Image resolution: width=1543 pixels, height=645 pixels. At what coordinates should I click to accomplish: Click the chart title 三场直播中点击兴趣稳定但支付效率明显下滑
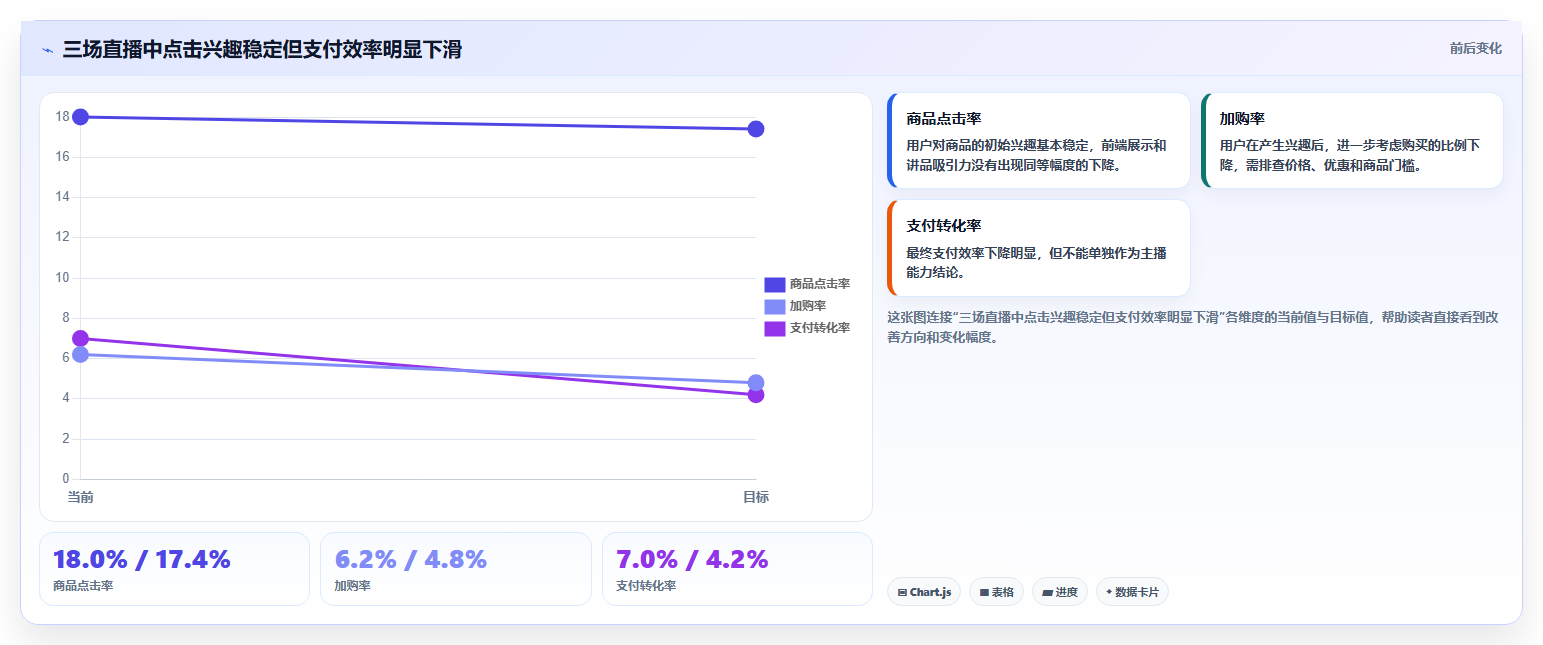point(262,50)
